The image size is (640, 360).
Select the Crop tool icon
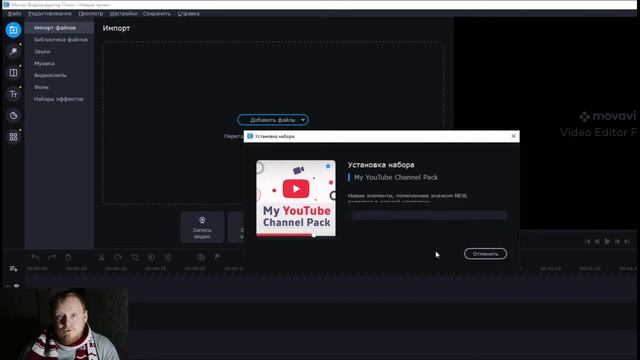click(135, 257)
